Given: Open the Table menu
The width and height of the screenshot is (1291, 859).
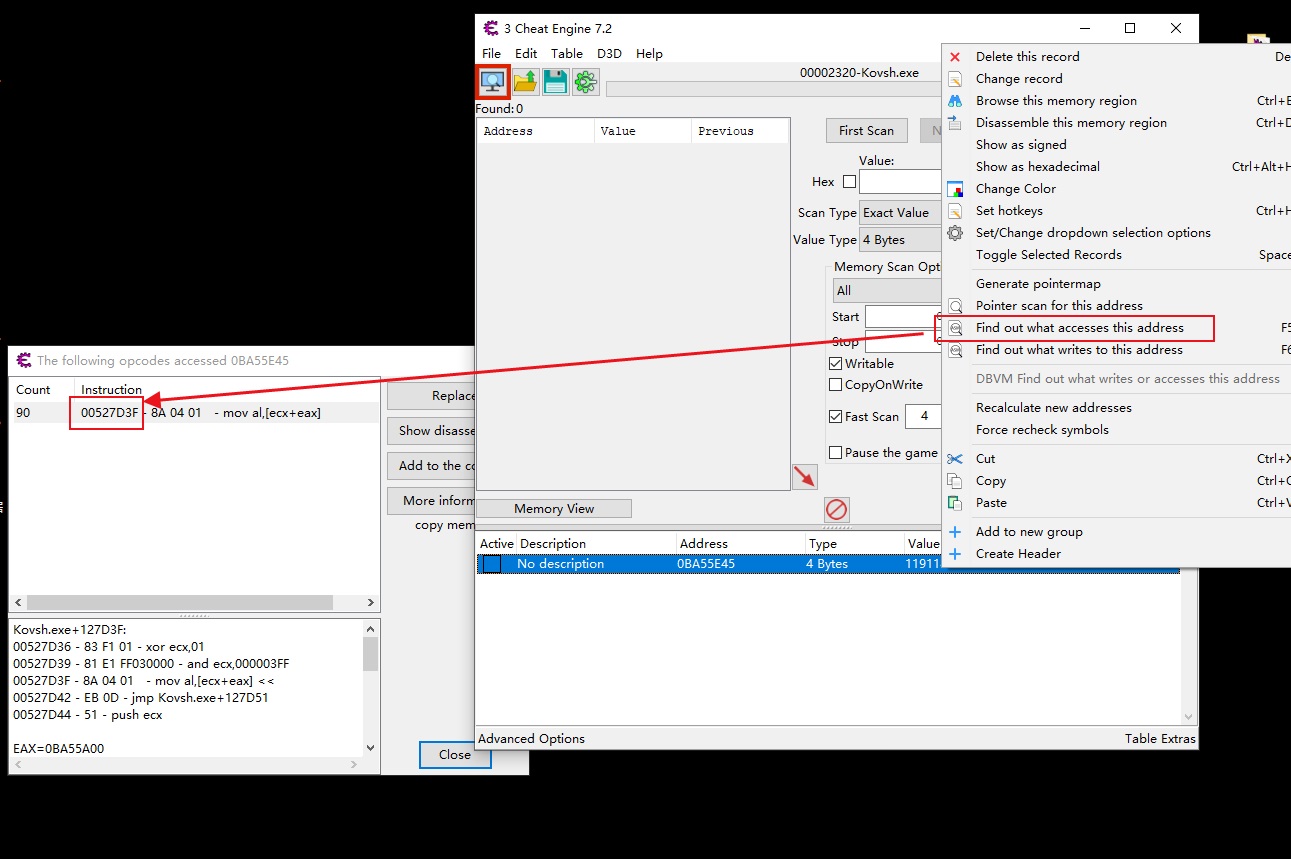Looking at the screenshot, I should [566, 54].
